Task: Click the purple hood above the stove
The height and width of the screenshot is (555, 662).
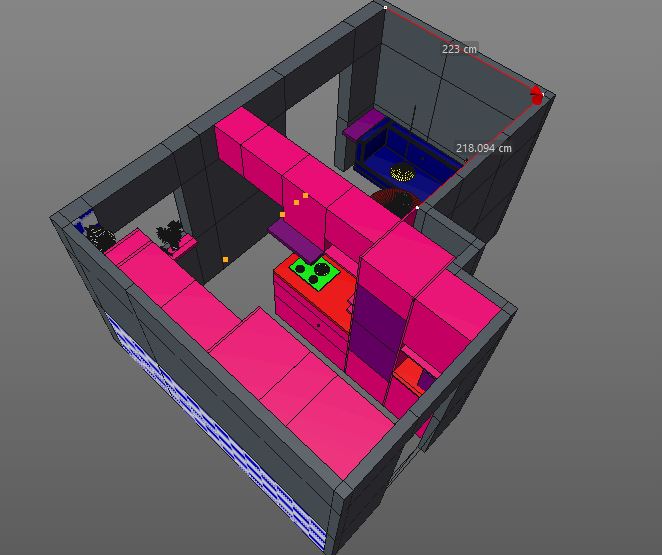Action: (294, 237)
